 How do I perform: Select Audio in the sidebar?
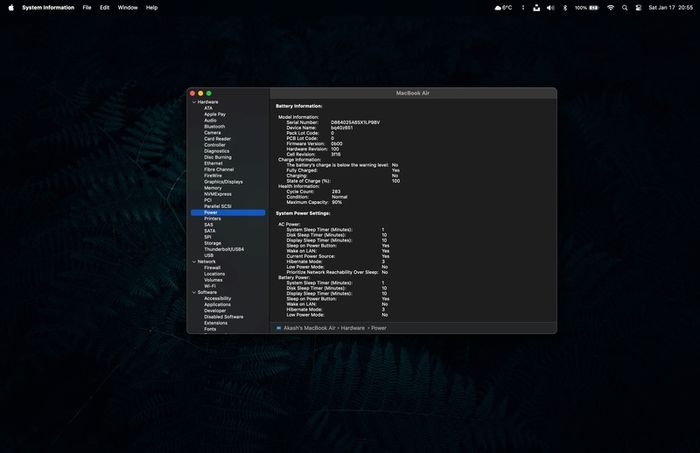click(210, 121)
